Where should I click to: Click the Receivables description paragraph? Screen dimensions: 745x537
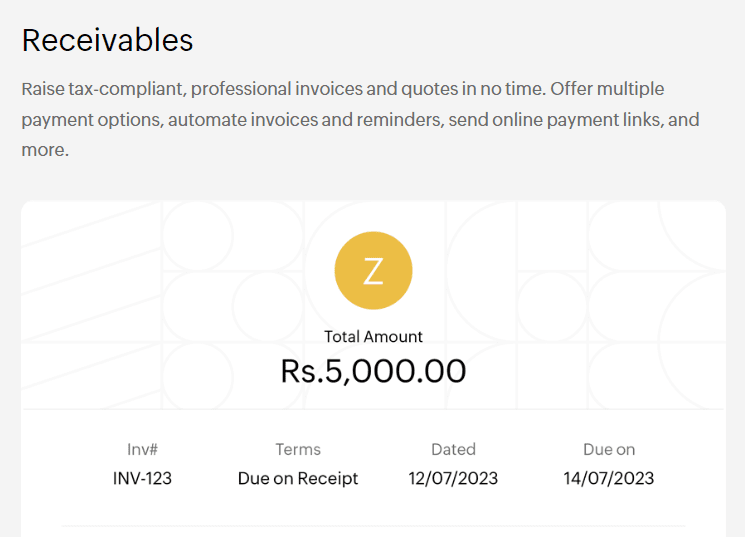(x=360, y=119)
